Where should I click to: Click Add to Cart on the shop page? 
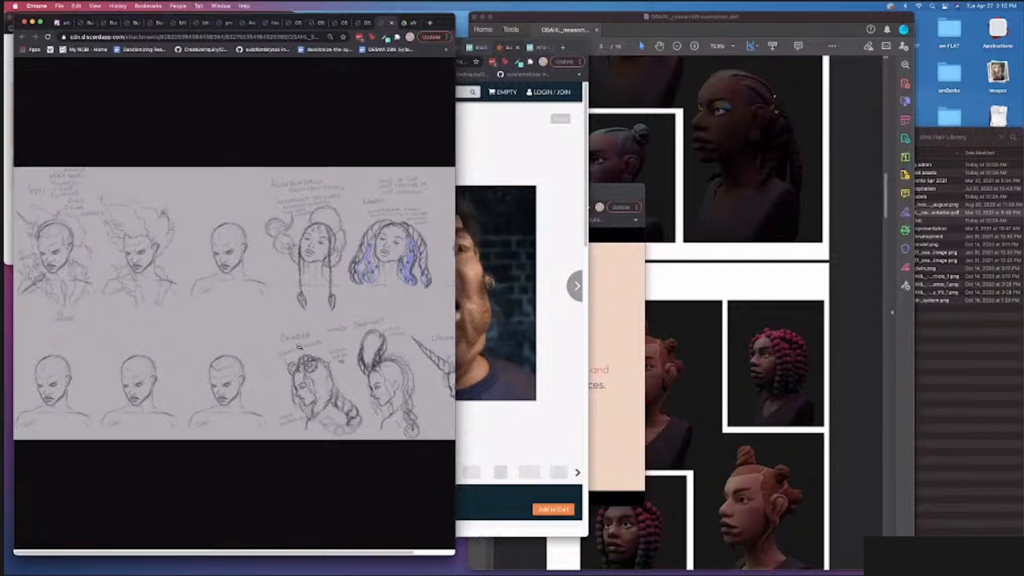pos(554,509)
